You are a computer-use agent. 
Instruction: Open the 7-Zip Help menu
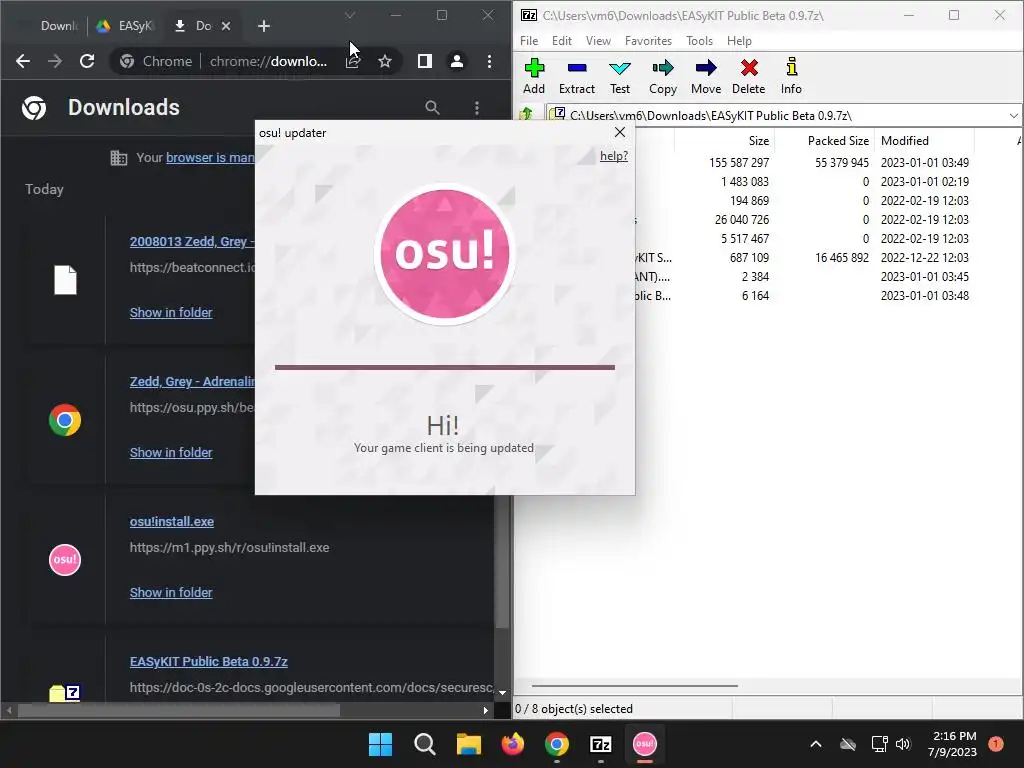point(739,40)
